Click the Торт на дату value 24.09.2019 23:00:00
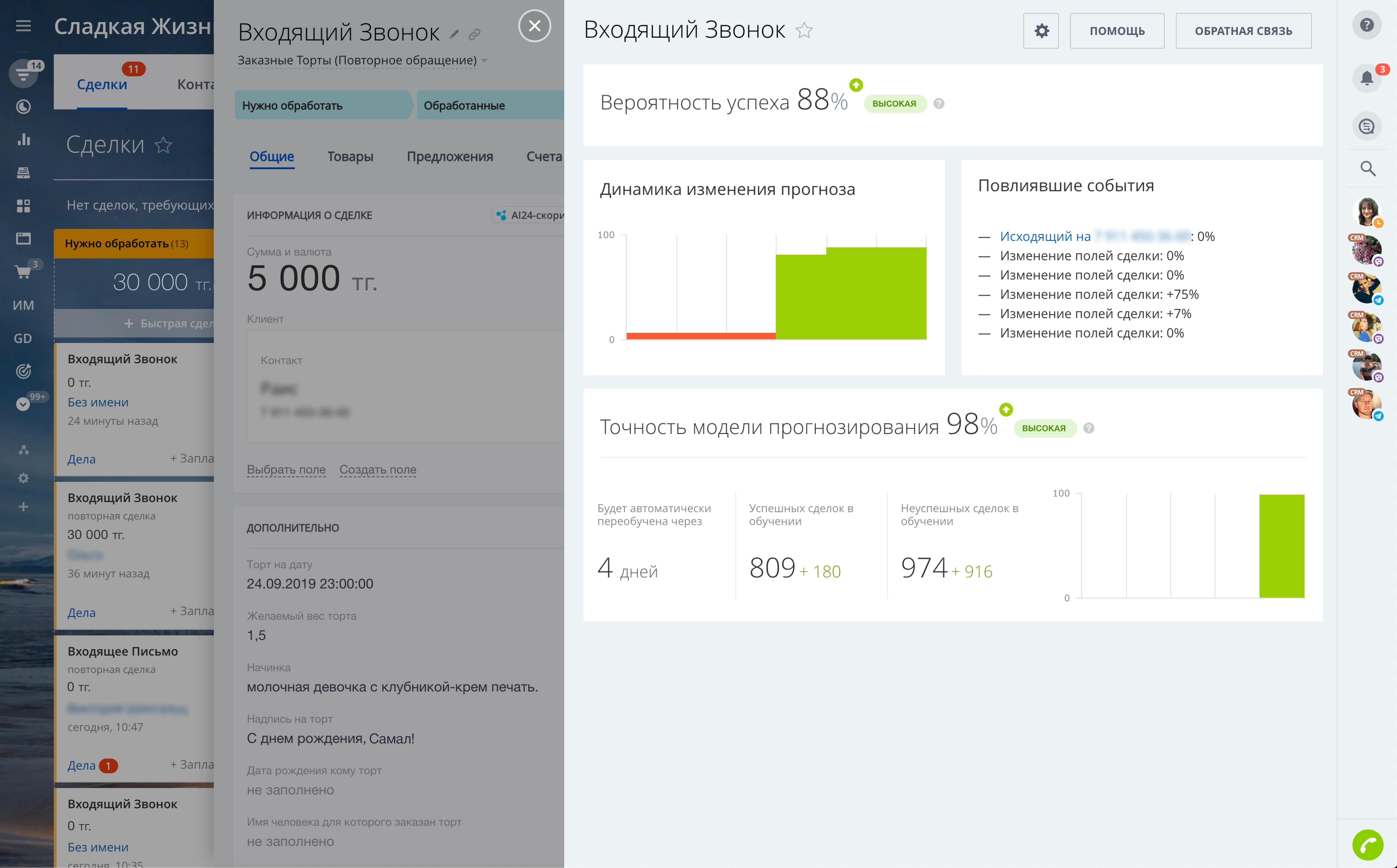The height and width of the screenshot is (868, 1397). 310,584
